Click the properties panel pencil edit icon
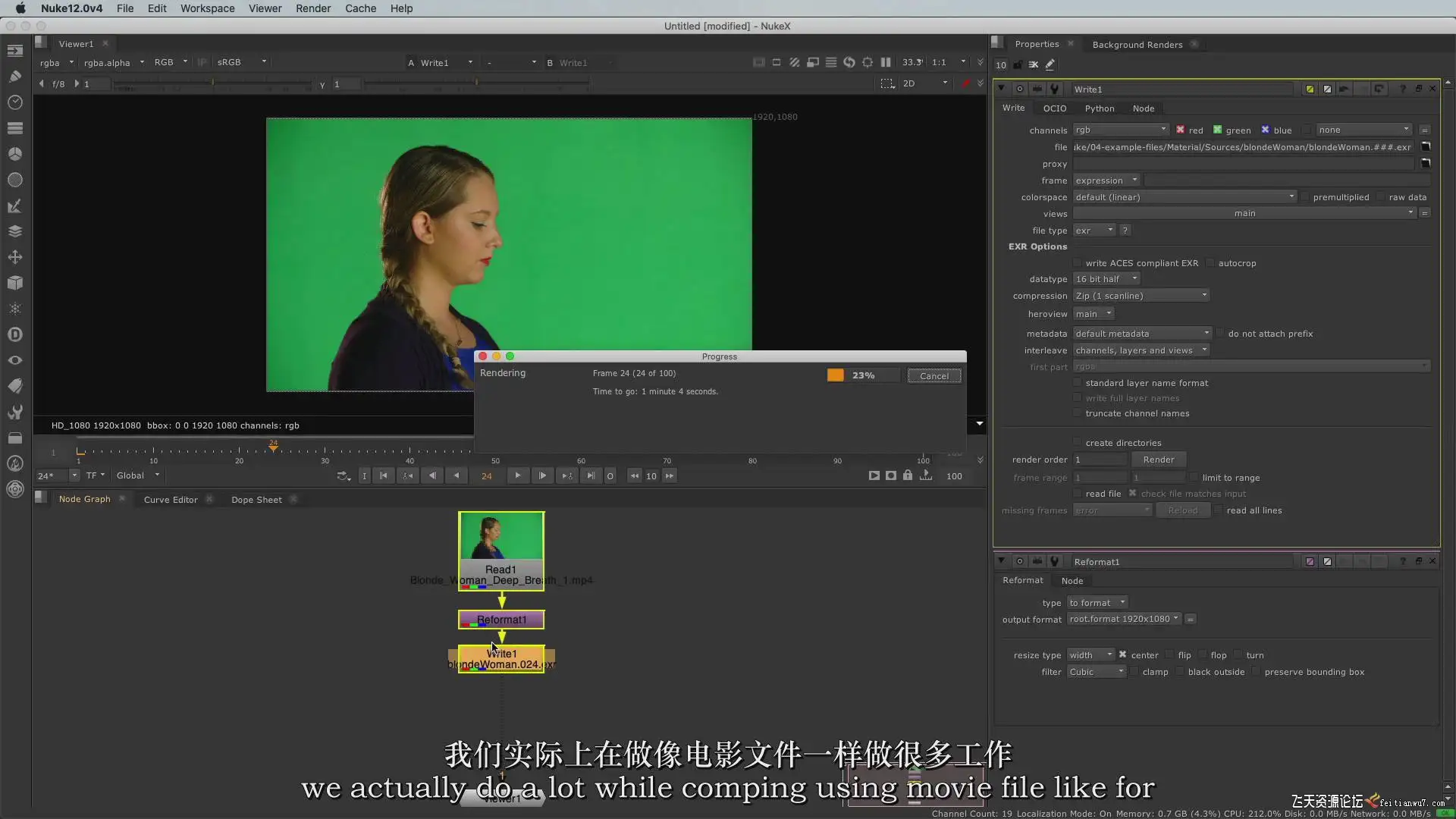Screen dimensions: 1456x819 [x=1050, y=65]
